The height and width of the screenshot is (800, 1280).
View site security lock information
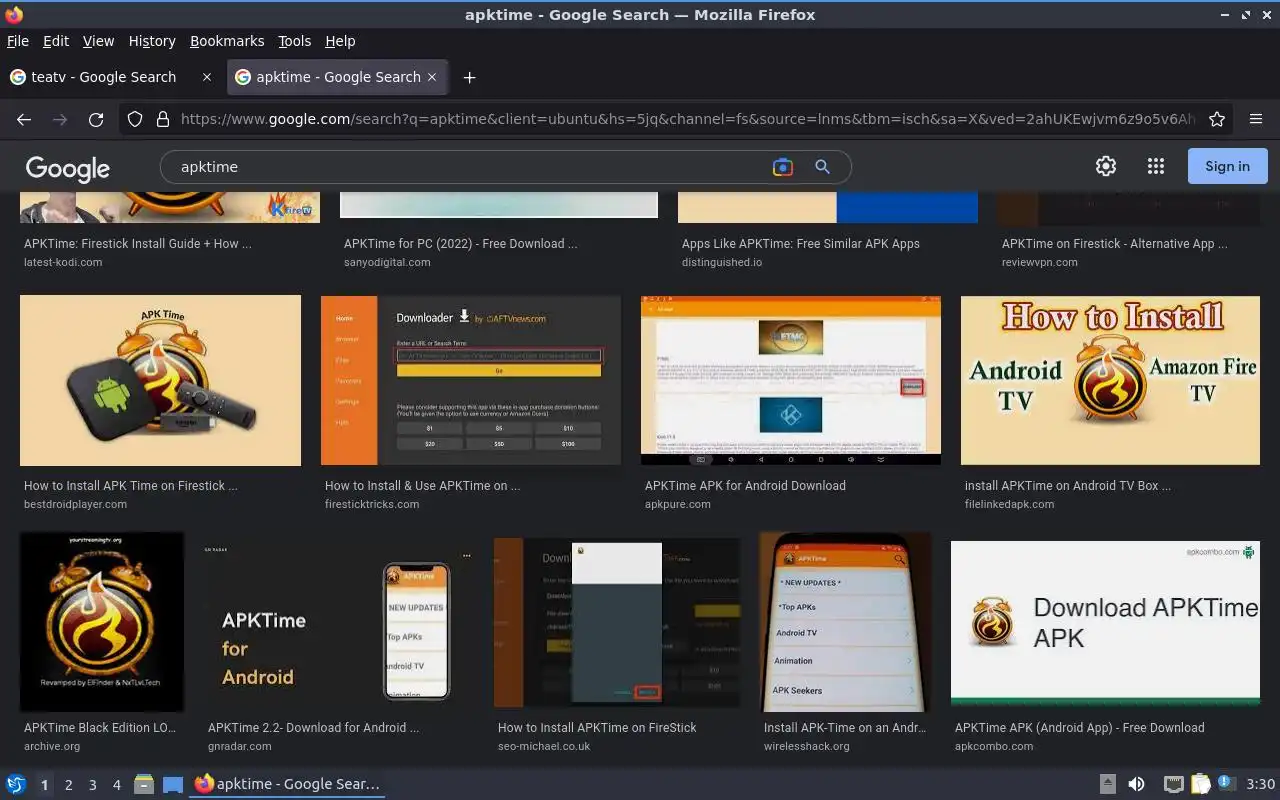[x=163, y=119]
